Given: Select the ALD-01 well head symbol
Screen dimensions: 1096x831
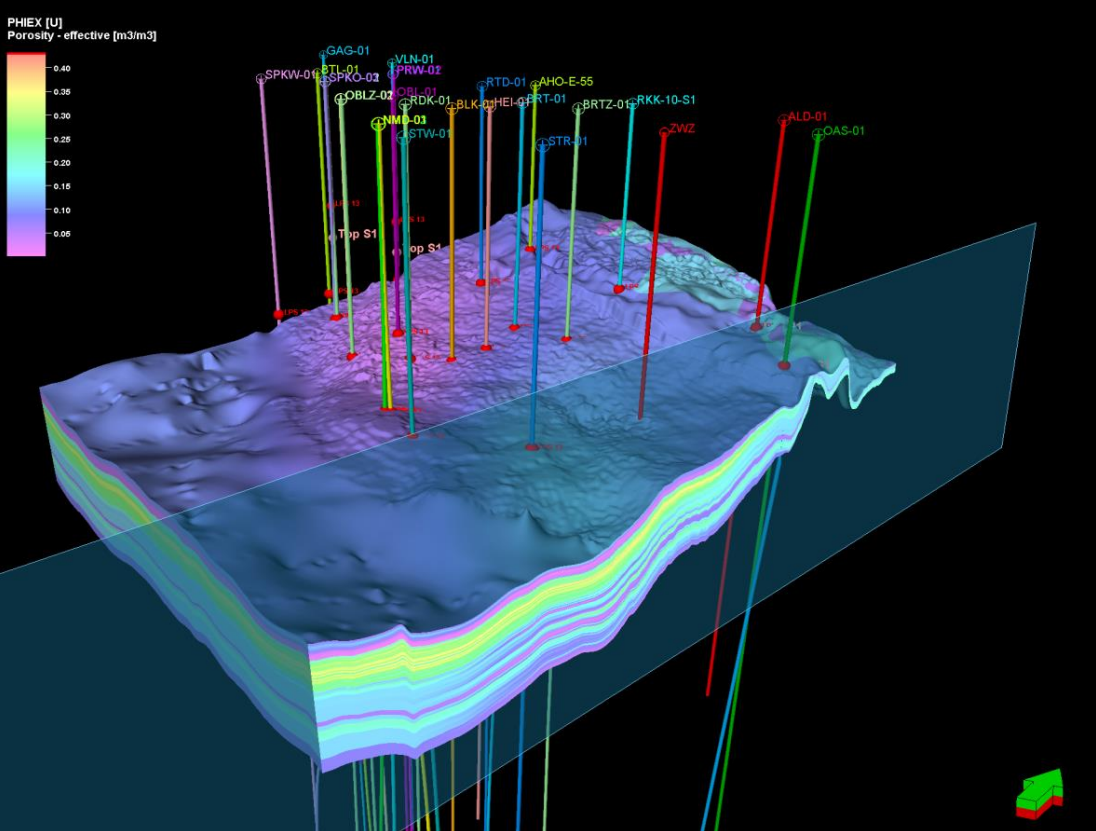Looking at the screenshot, I should (x=784, y=120).
